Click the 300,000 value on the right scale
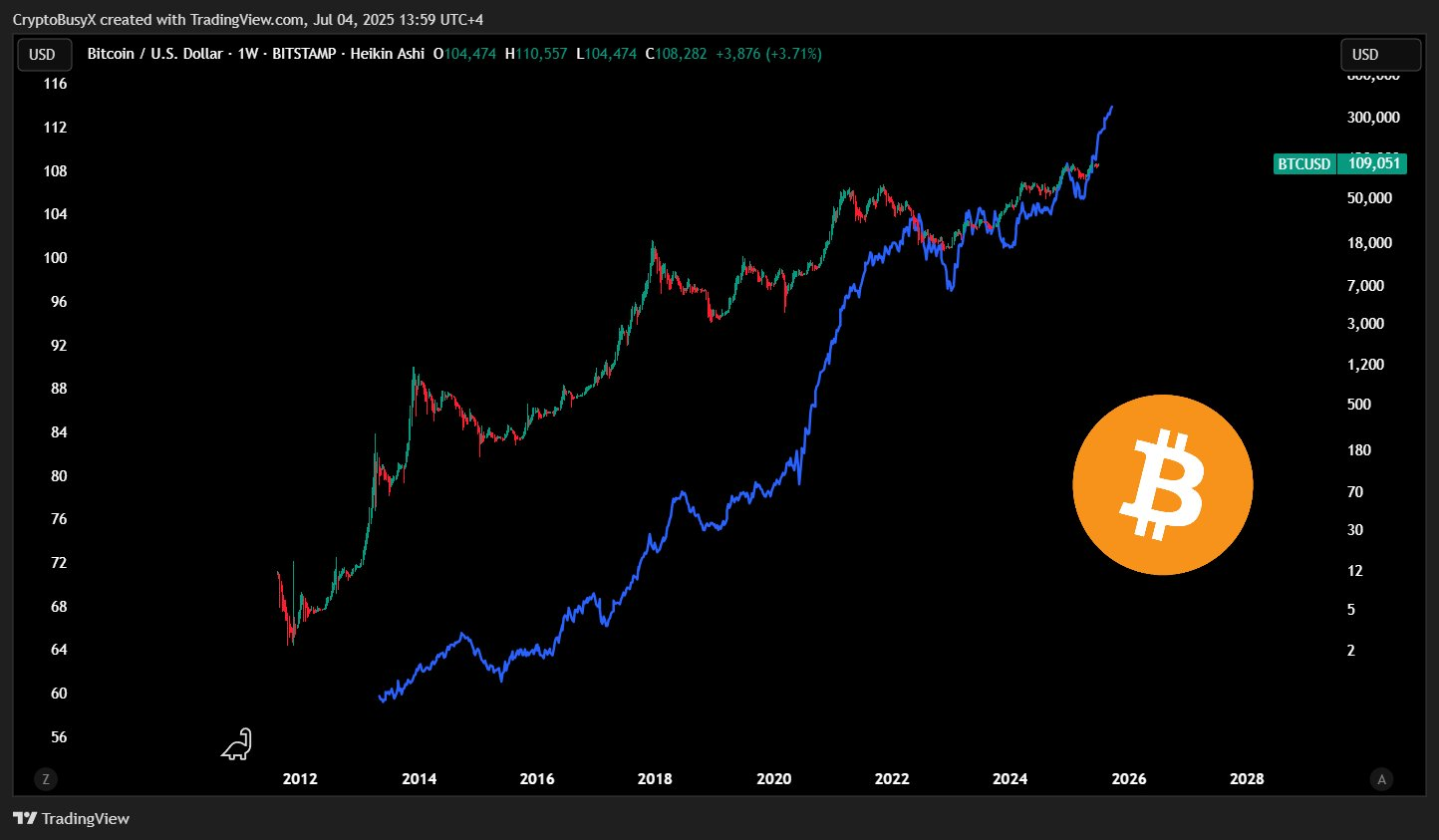Screen dimensions: 1439x840 [x=1373, y=118]
